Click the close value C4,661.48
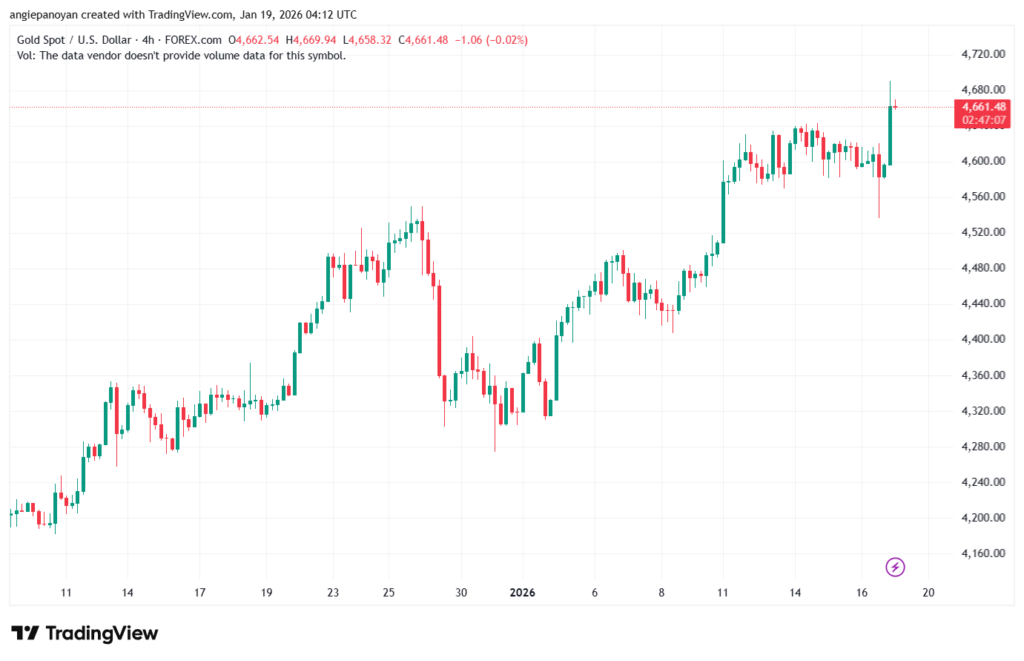The image size is (1024, 661). (x=425, y=40)
